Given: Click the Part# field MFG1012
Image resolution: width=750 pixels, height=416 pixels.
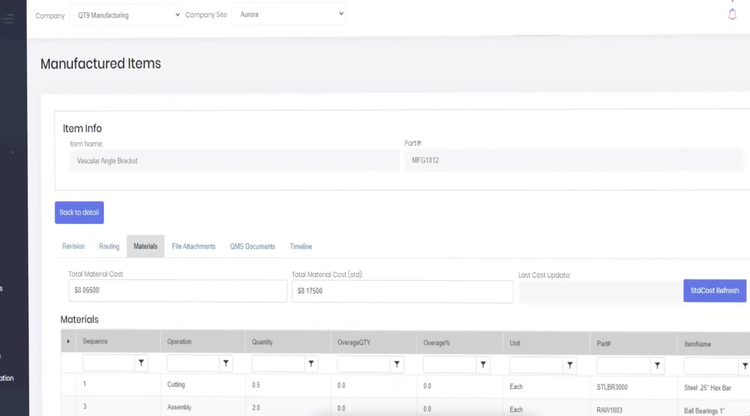Looking at the screenshot, I should coord(574,160).
